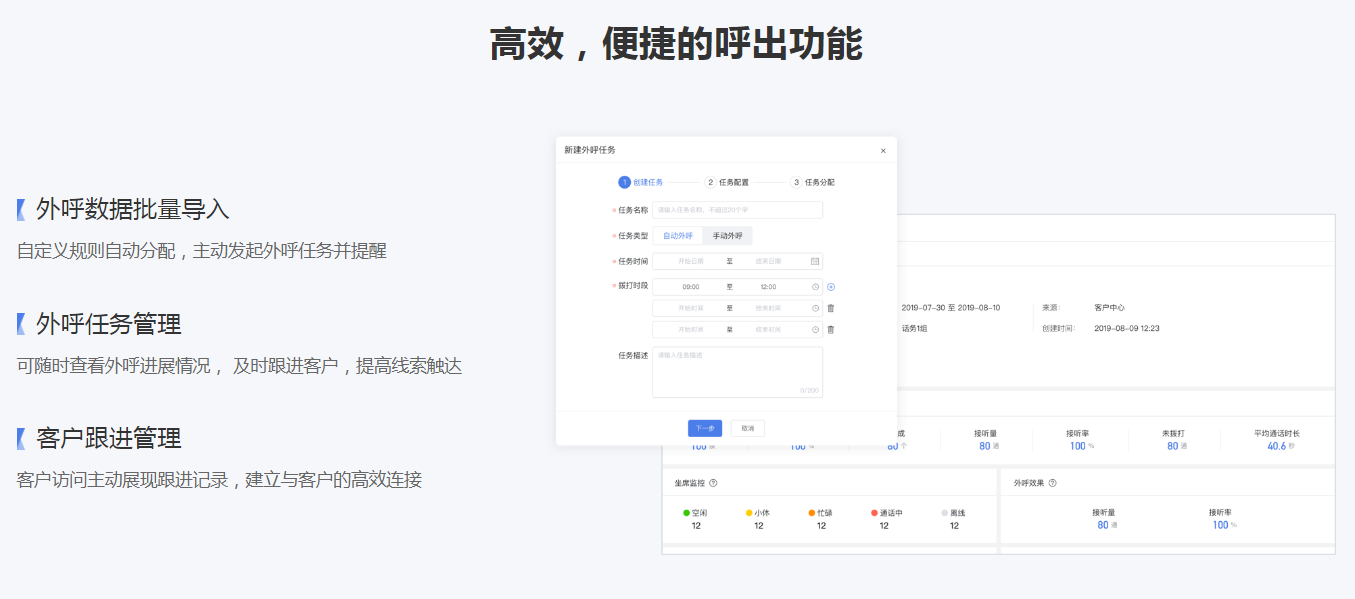The height and width of the screenshot is (599, 1355).
Task: Click help icon beside 坐席监控
Action: pos(713,483)
